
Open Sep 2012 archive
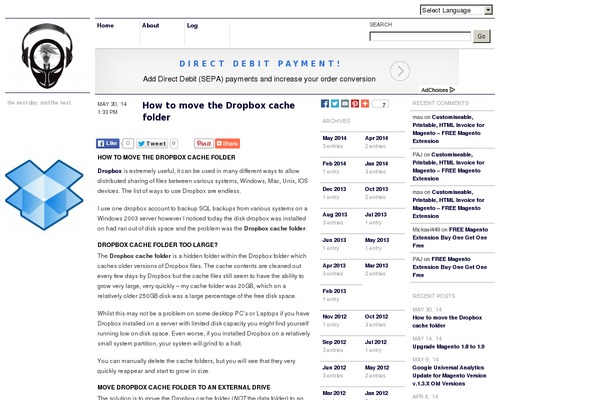tap(334, 342)
